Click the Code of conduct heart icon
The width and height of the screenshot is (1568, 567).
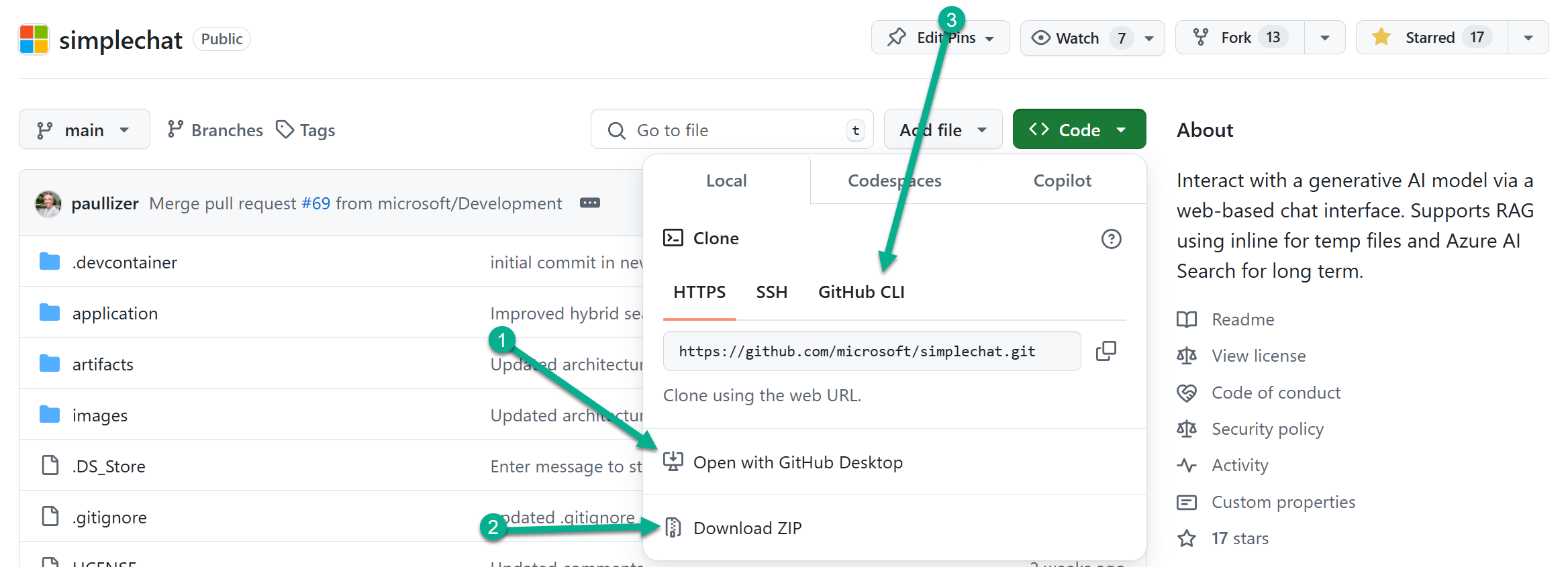click(x=1187, y=393)
